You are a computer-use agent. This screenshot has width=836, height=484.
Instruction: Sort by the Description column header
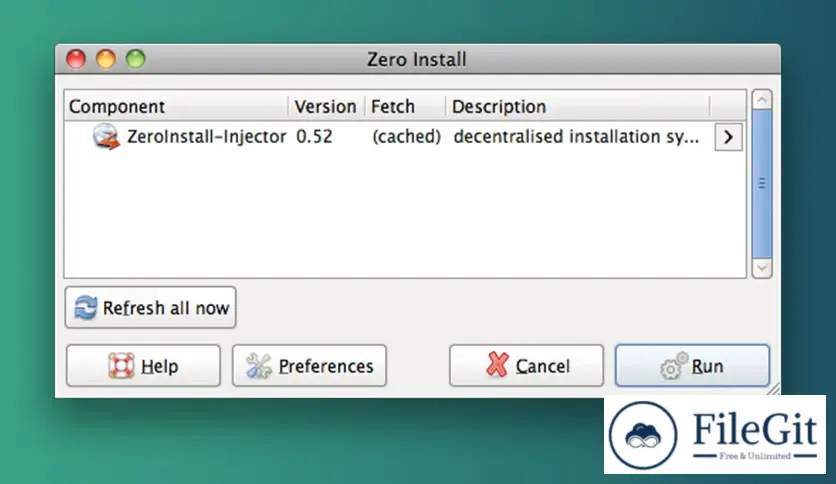[x=578, y=106]
